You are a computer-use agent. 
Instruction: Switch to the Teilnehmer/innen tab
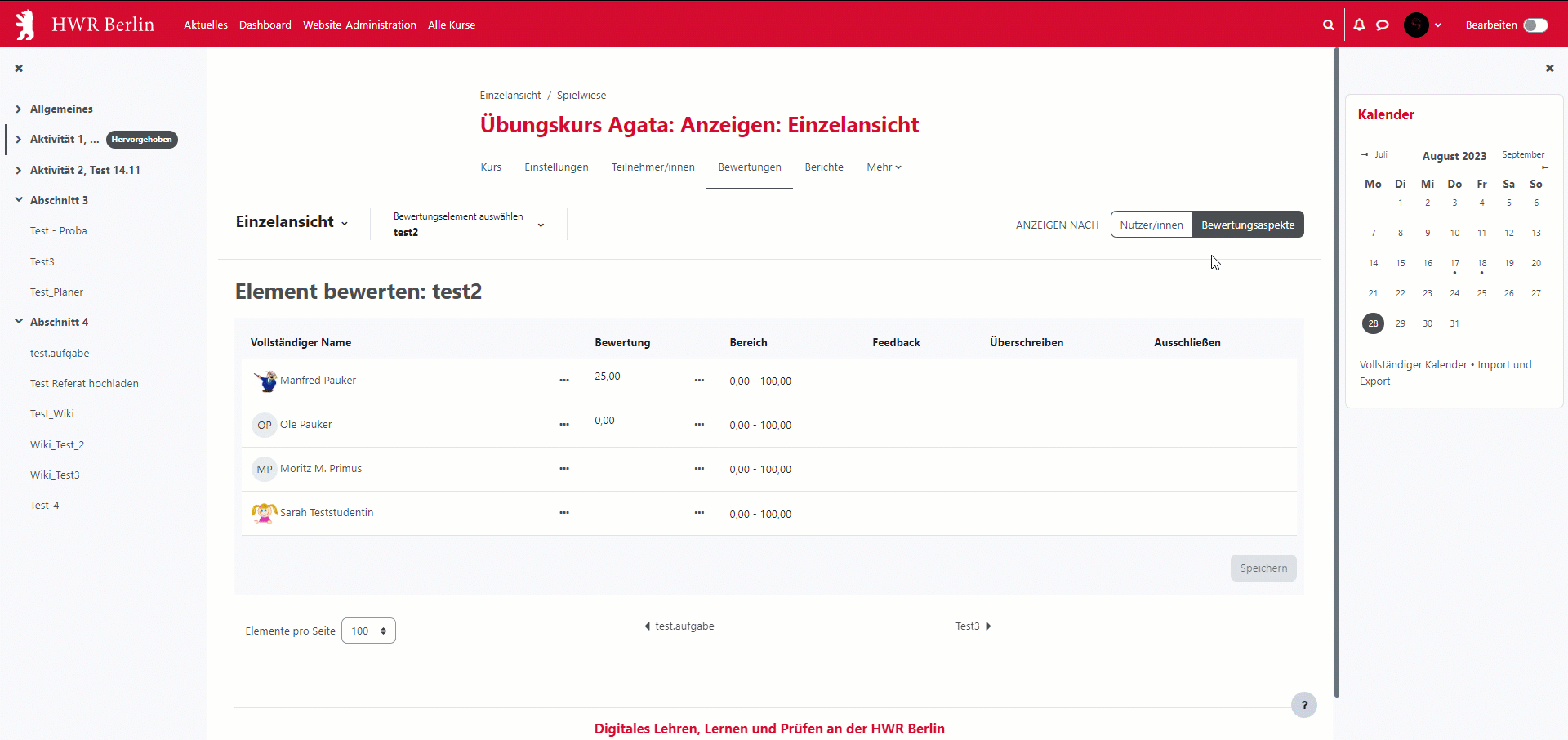653,167
